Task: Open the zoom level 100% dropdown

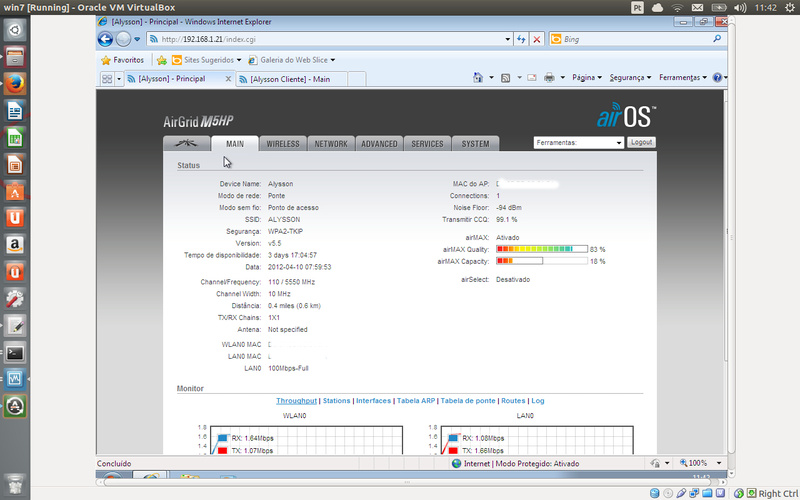Action: coord(719,463)
